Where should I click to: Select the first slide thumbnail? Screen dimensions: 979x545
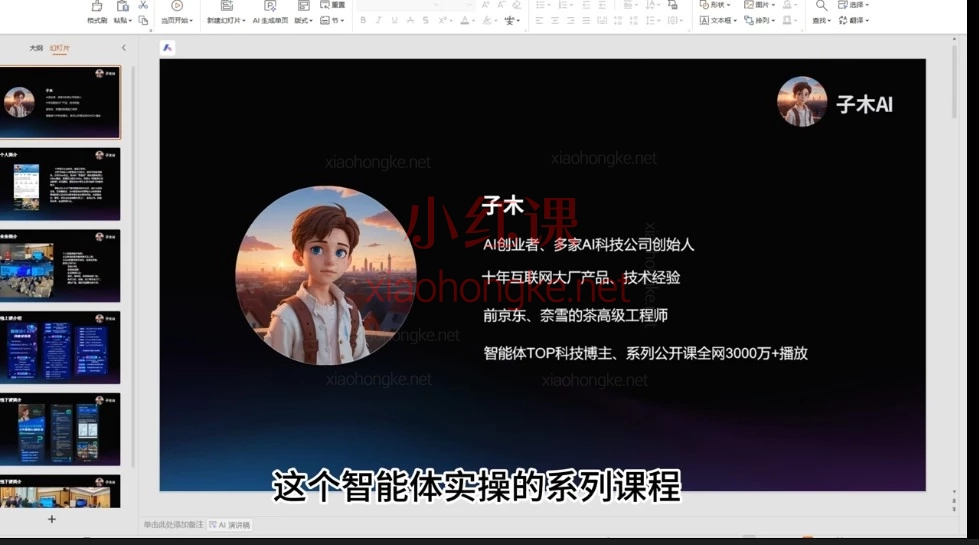point(60,102)
